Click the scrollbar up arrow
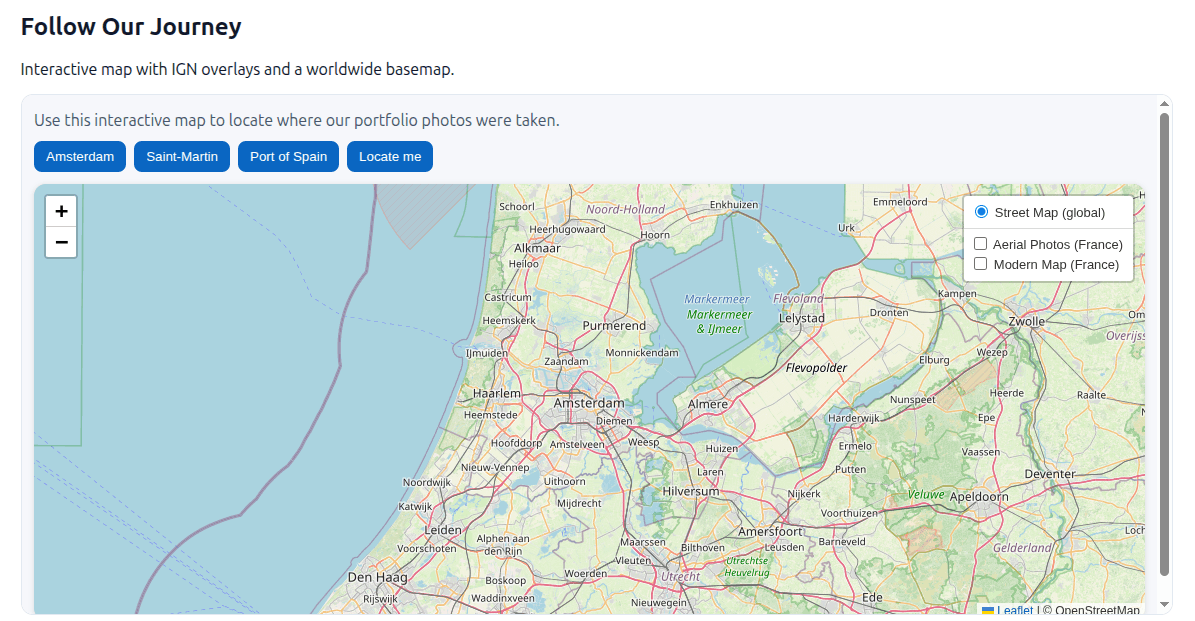Image resolution: width=1195 pixels, height=621 pixels. point(1164,103)
